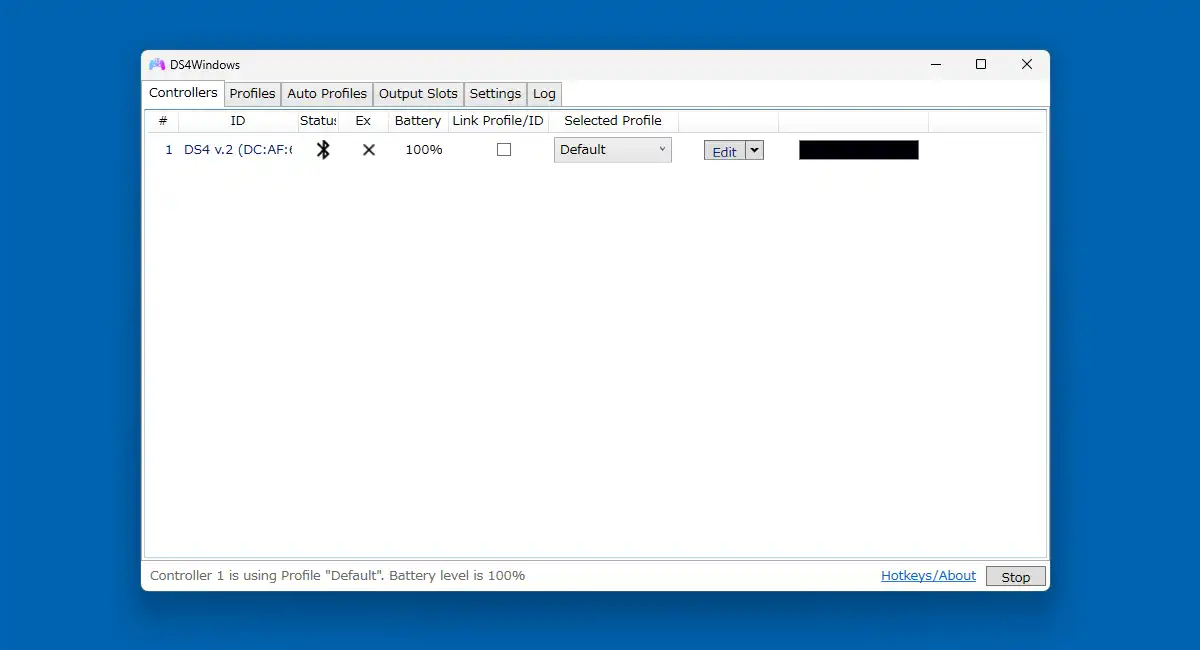Go to the Auto Profiles tab
Viewport: 1200px width, 650px height.
pos(327,94)
